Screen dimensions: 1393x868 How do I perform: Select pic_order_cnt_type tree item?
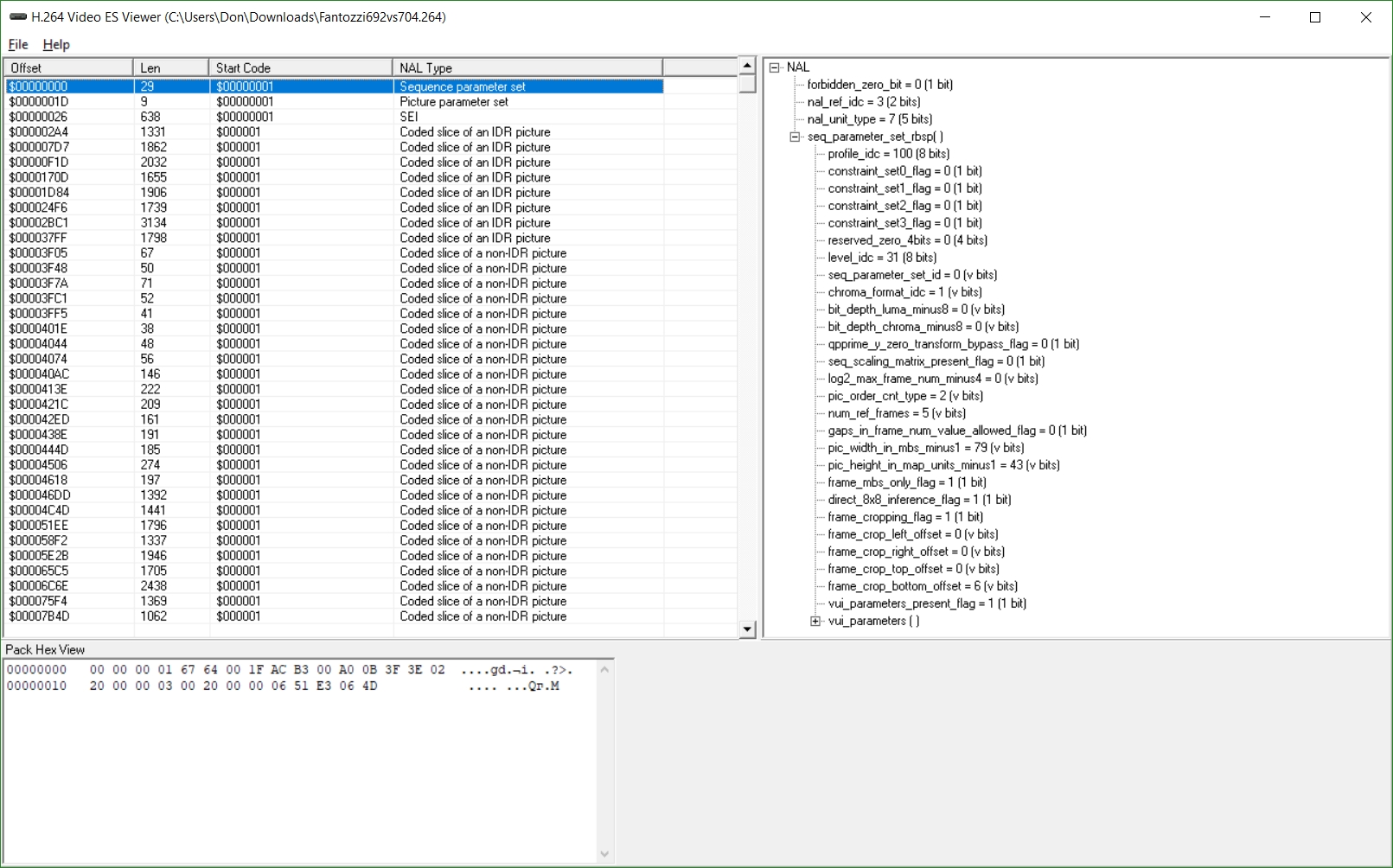(x=905, y=396)
